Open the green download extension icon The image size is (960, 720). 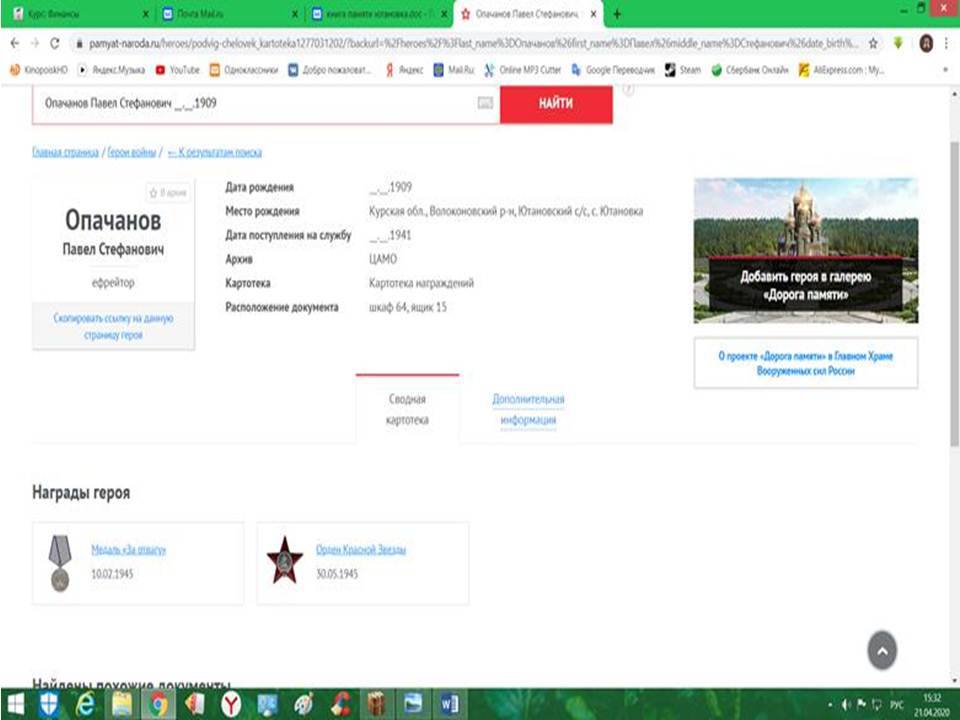pos(898,43)
